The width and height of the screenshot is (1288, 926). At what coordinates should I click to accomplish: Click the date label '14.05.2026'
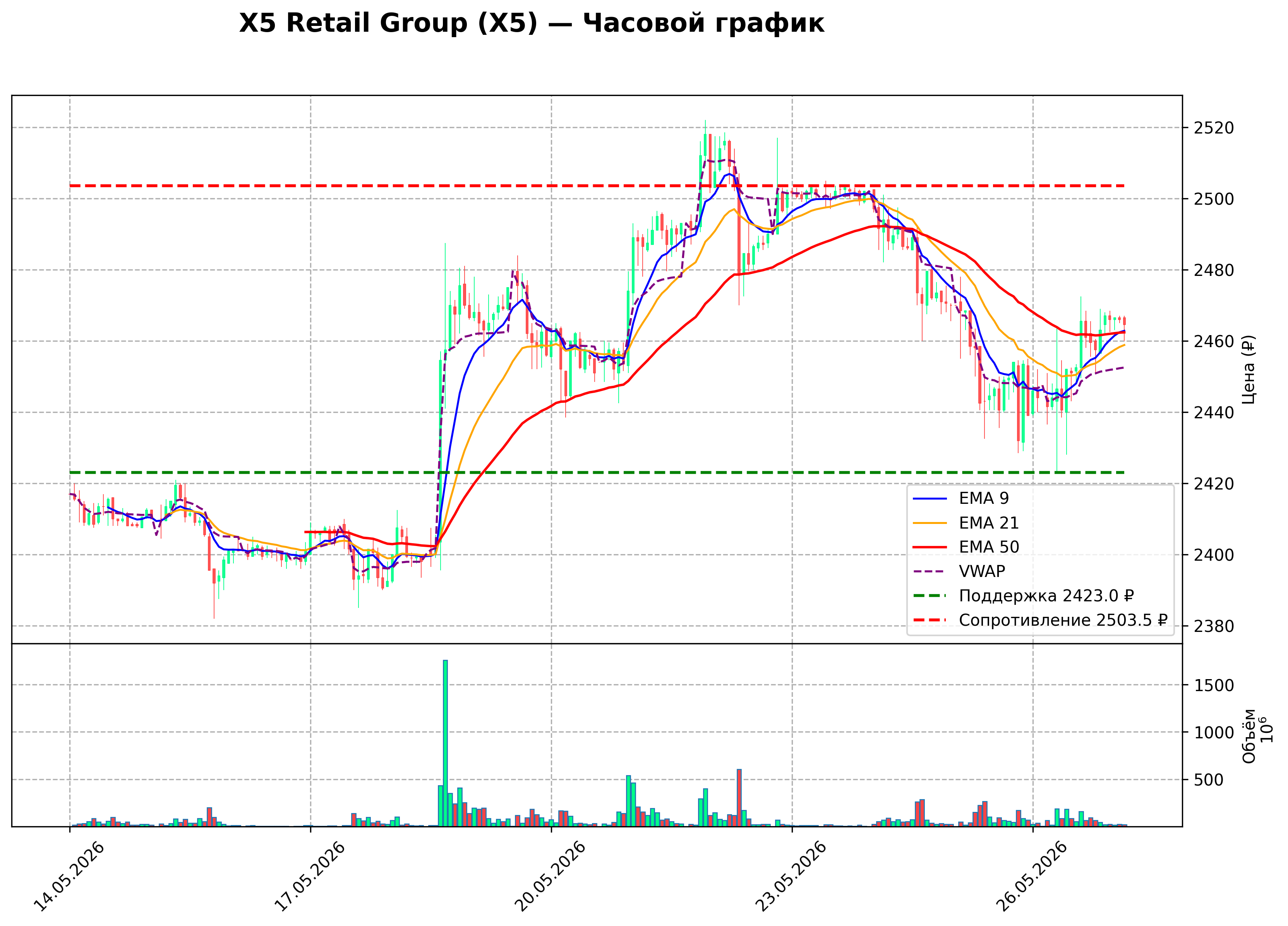(69, 876)
